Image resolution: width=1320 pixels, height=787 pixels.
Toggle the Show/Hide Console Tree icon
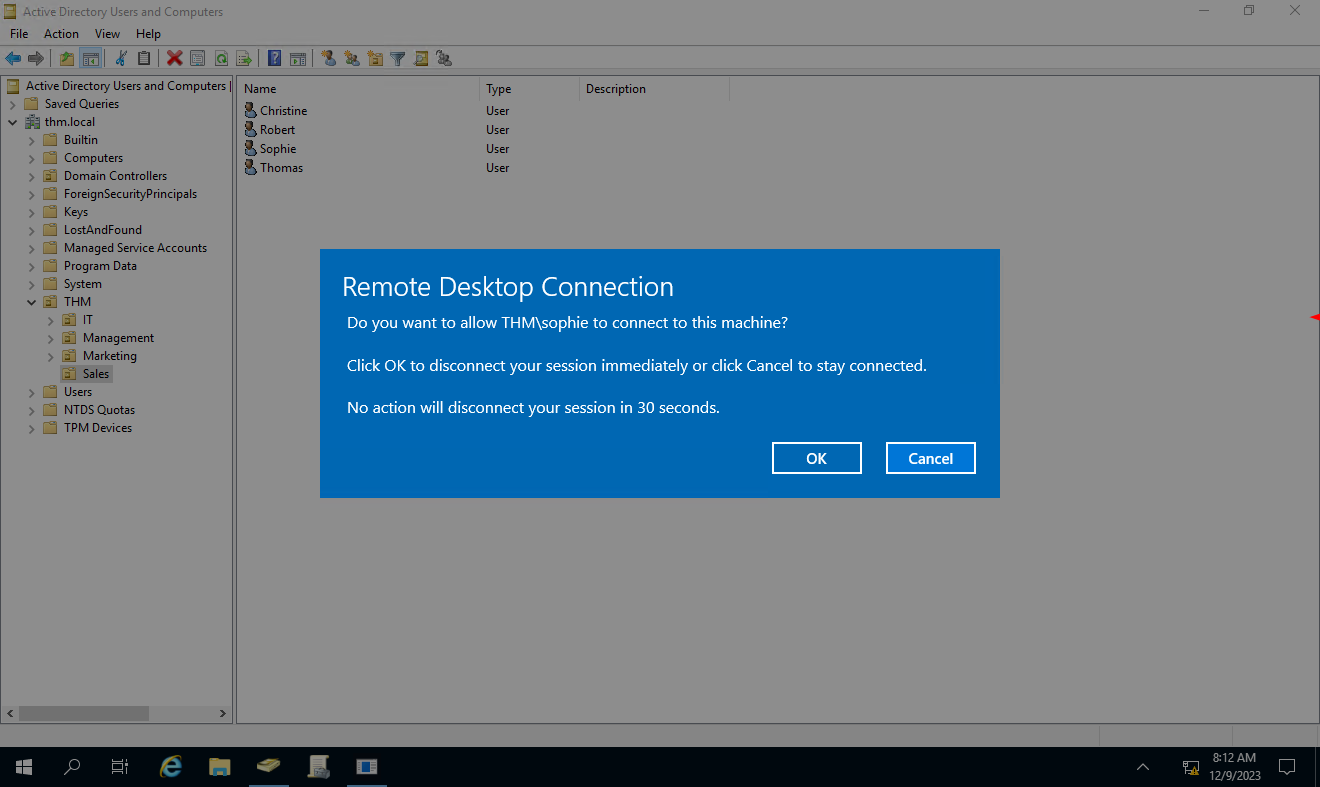[x=90, y=59]
